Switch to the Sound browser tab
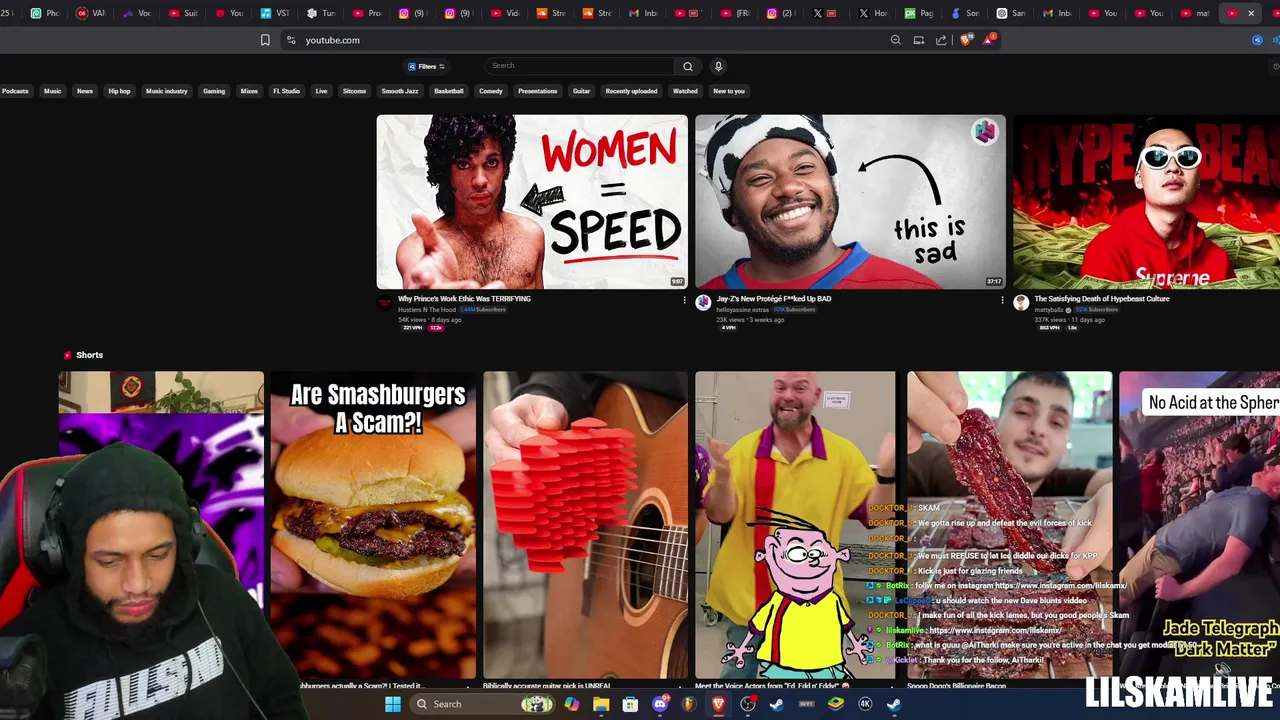Screen dimensions: 1280x720 pyautogui.click(x=965, y=13)
